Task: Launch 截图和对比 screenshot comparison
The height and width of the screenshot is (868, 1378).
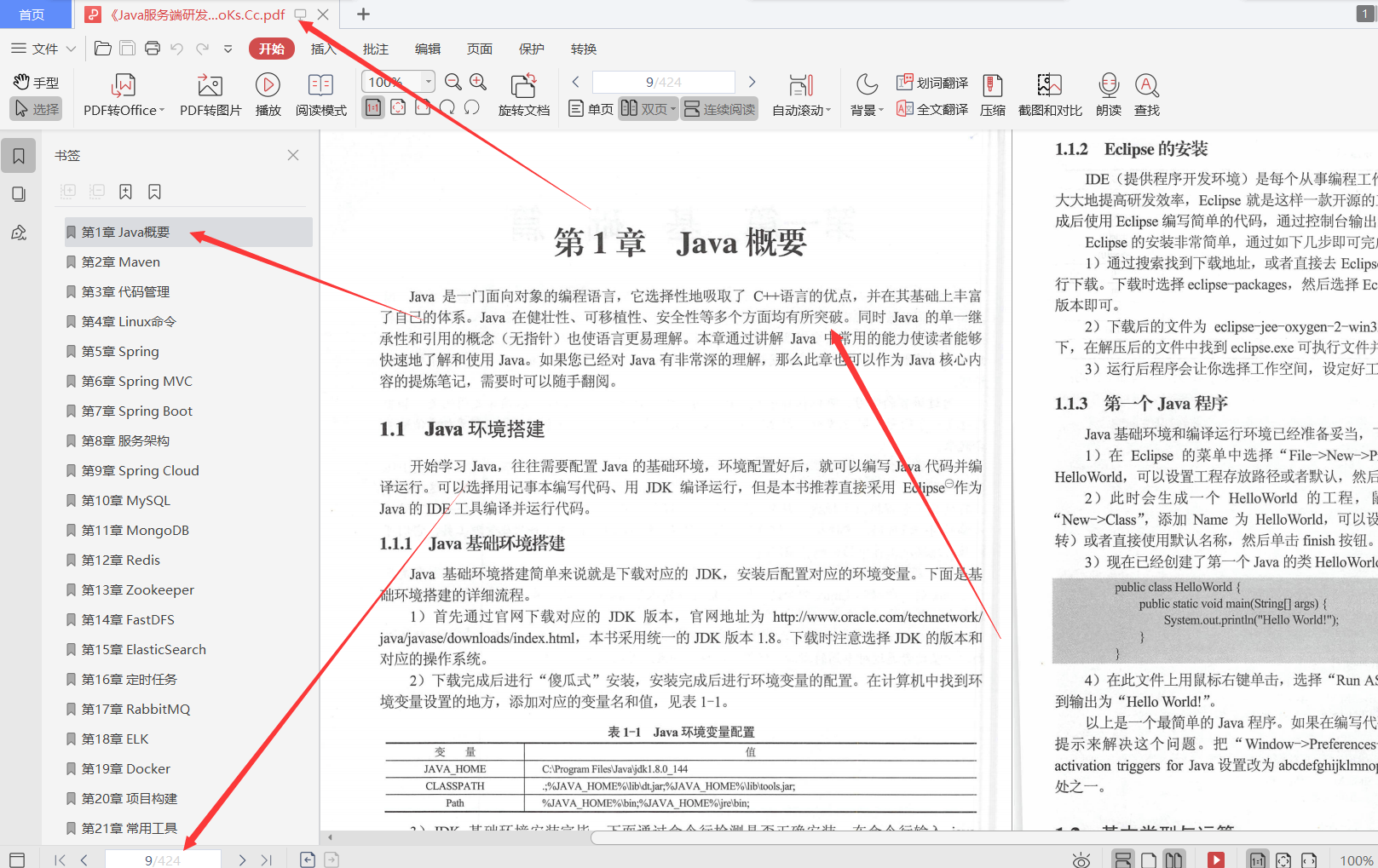Action: (x=1049, y=94)
